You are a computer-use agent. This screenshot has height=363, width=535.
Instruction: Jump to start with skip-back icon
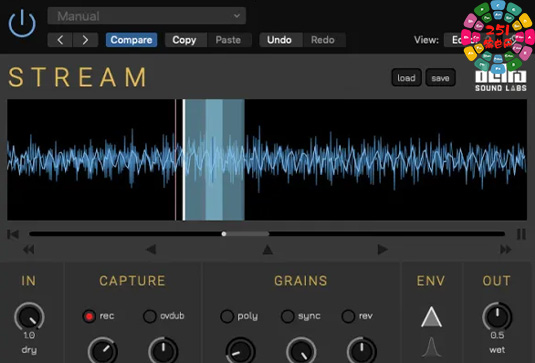[13, 234]
